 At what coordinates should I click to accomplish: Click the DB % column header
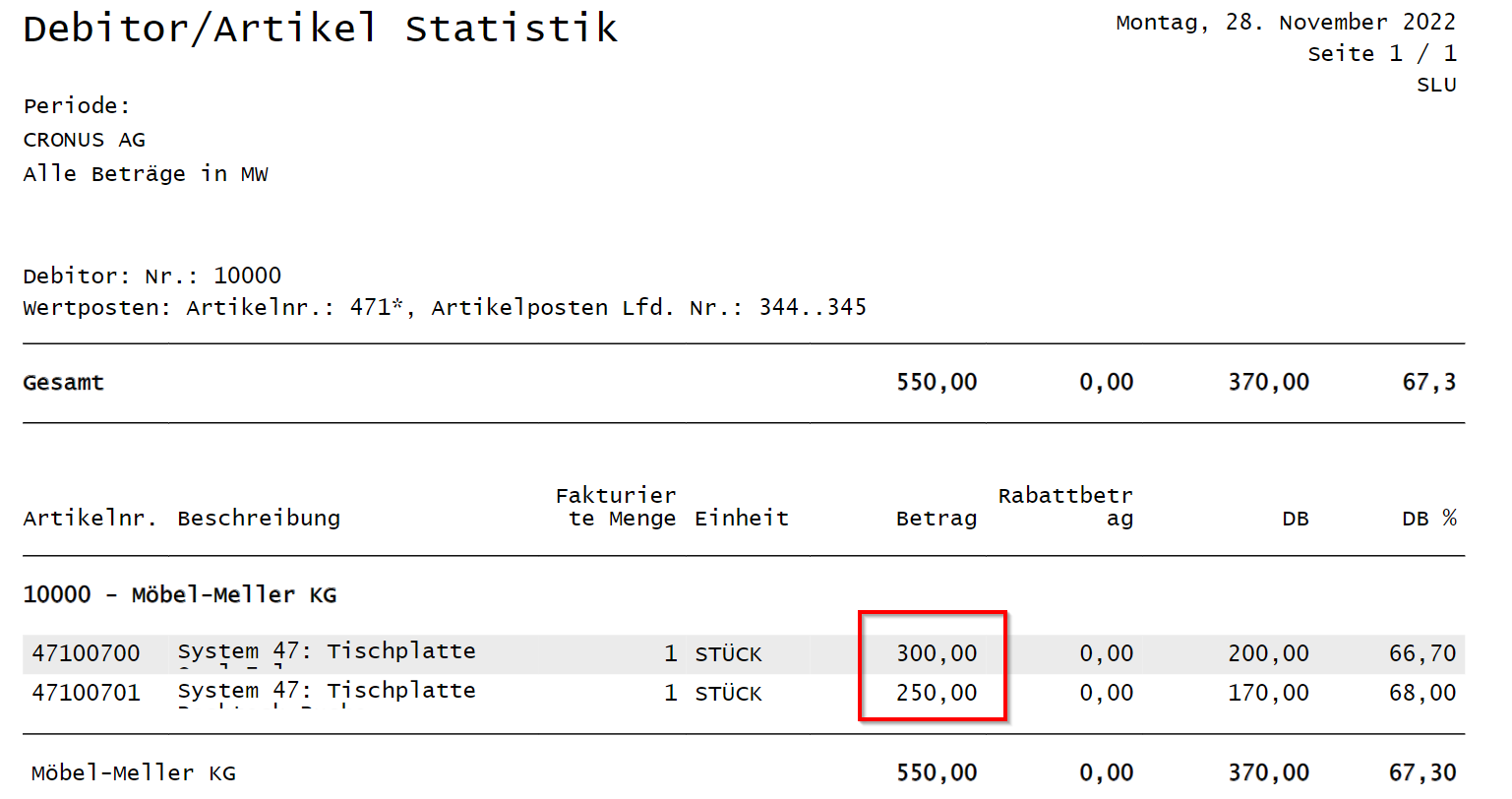1428,519
